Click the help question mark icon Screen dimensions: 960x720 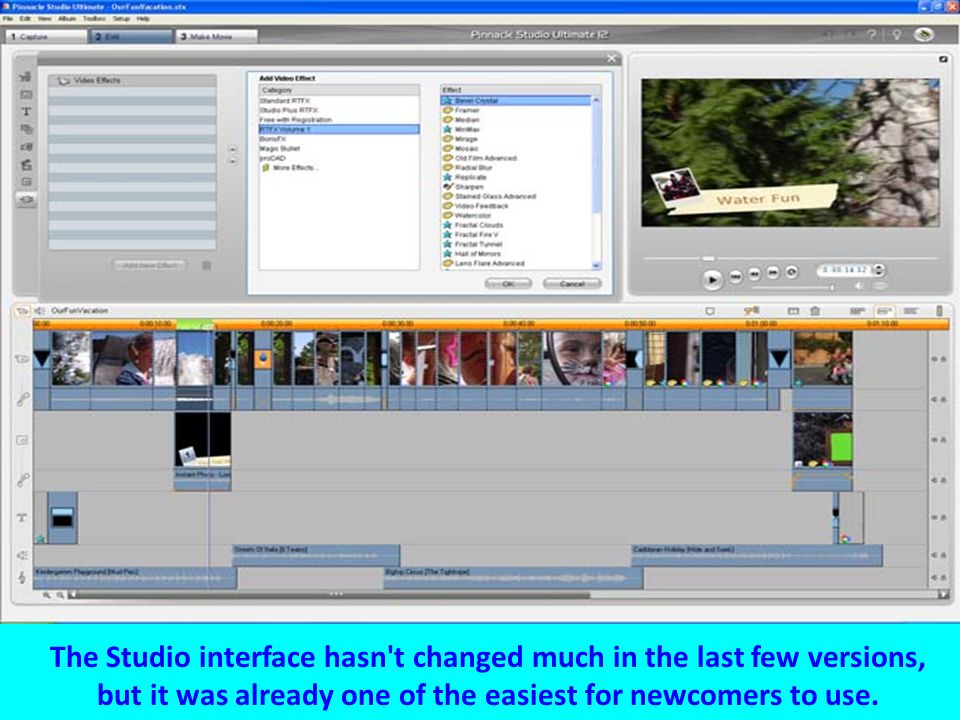[872, 35]
